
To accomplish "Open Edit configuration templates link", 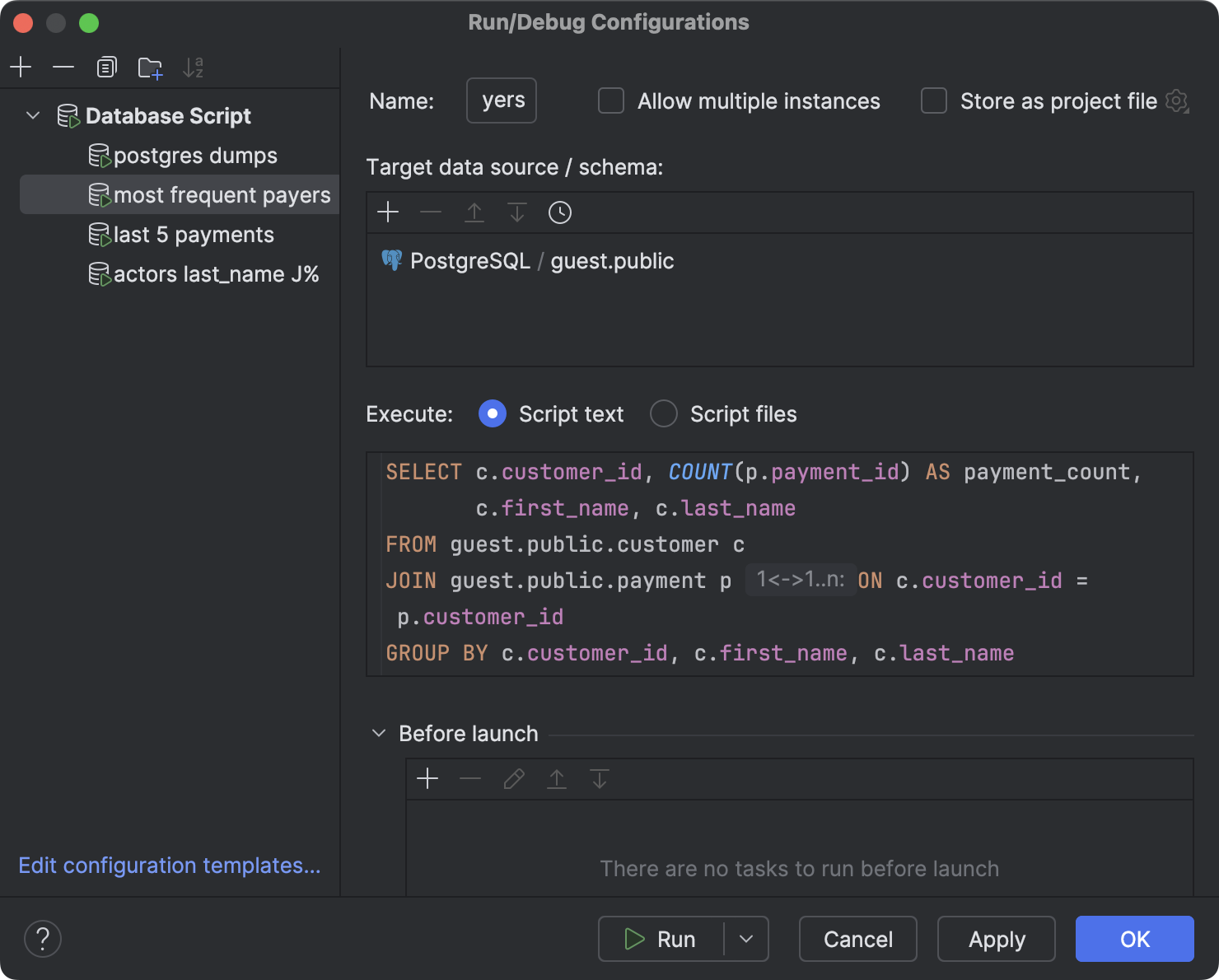I will (170, 866).
